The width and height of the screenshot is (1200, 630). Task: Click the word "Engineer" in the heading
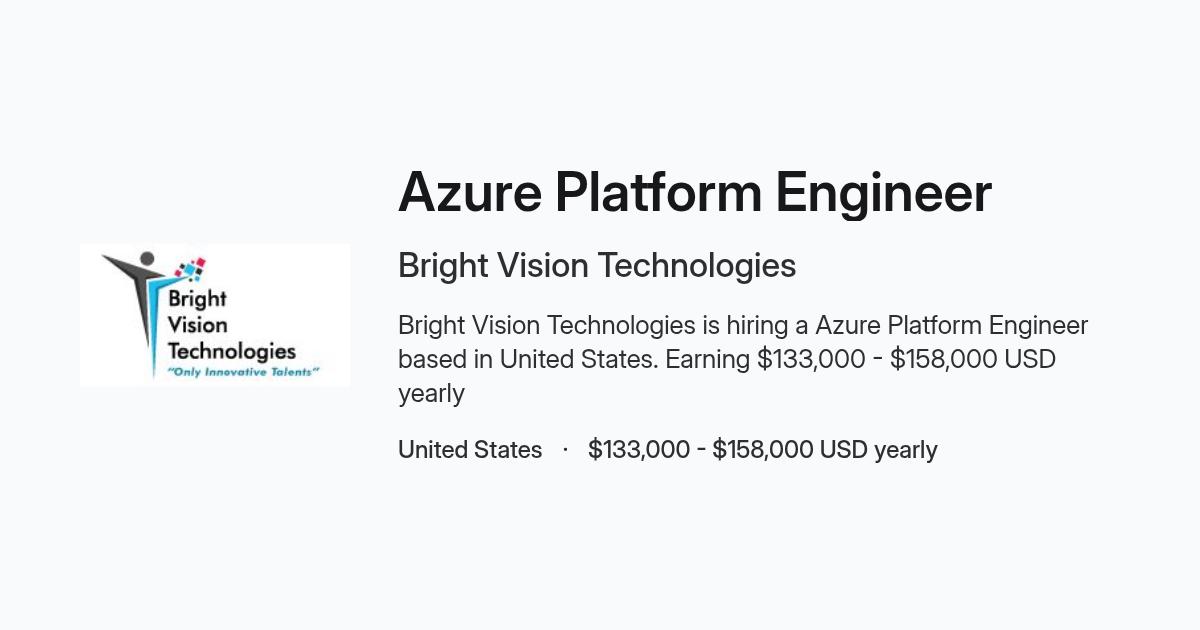(x=884, y=193)
